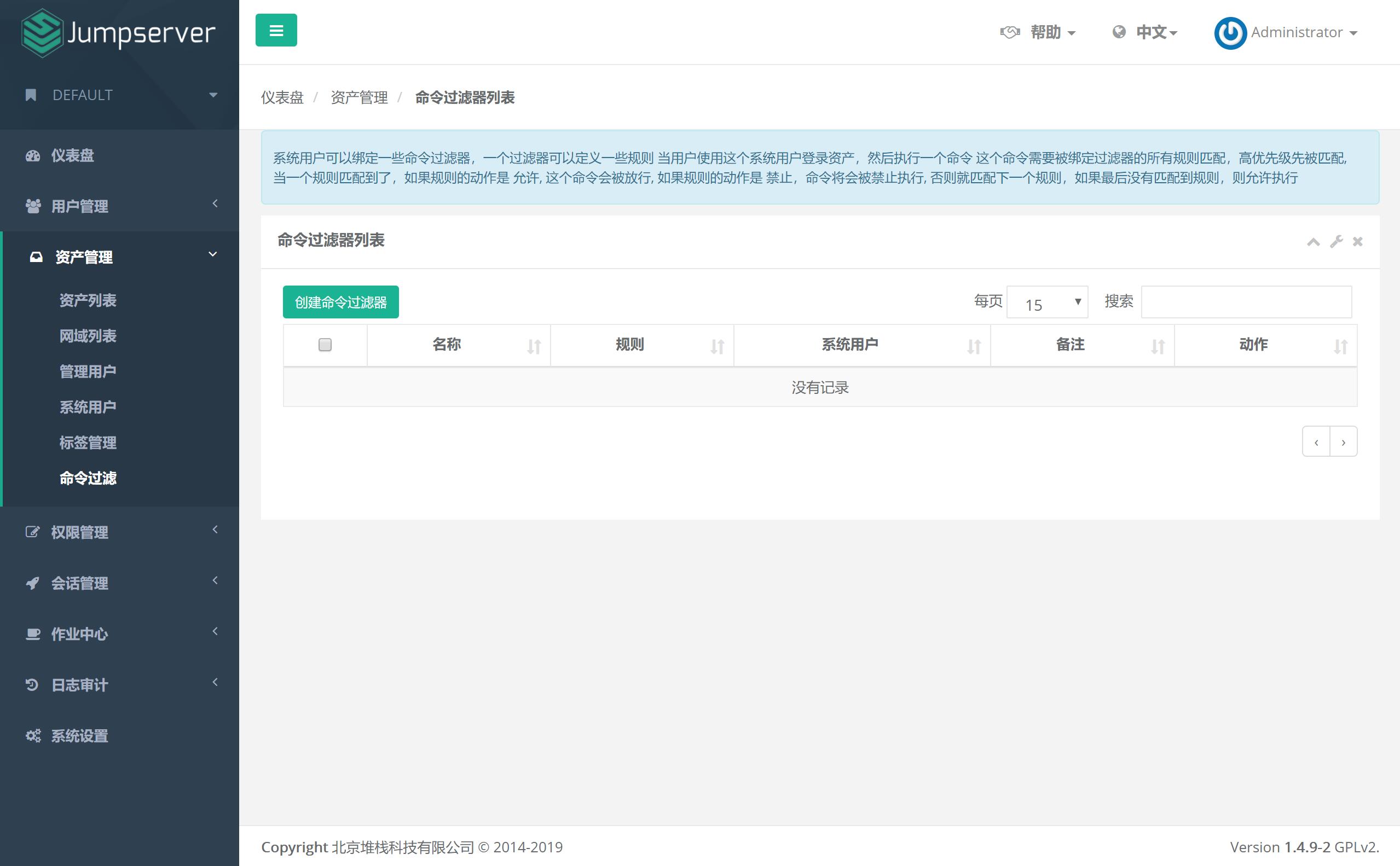The width and height of the screenshot is (1400, 866).
Task: Click the 创建命令过滤器 button
Action: [340, 302]
